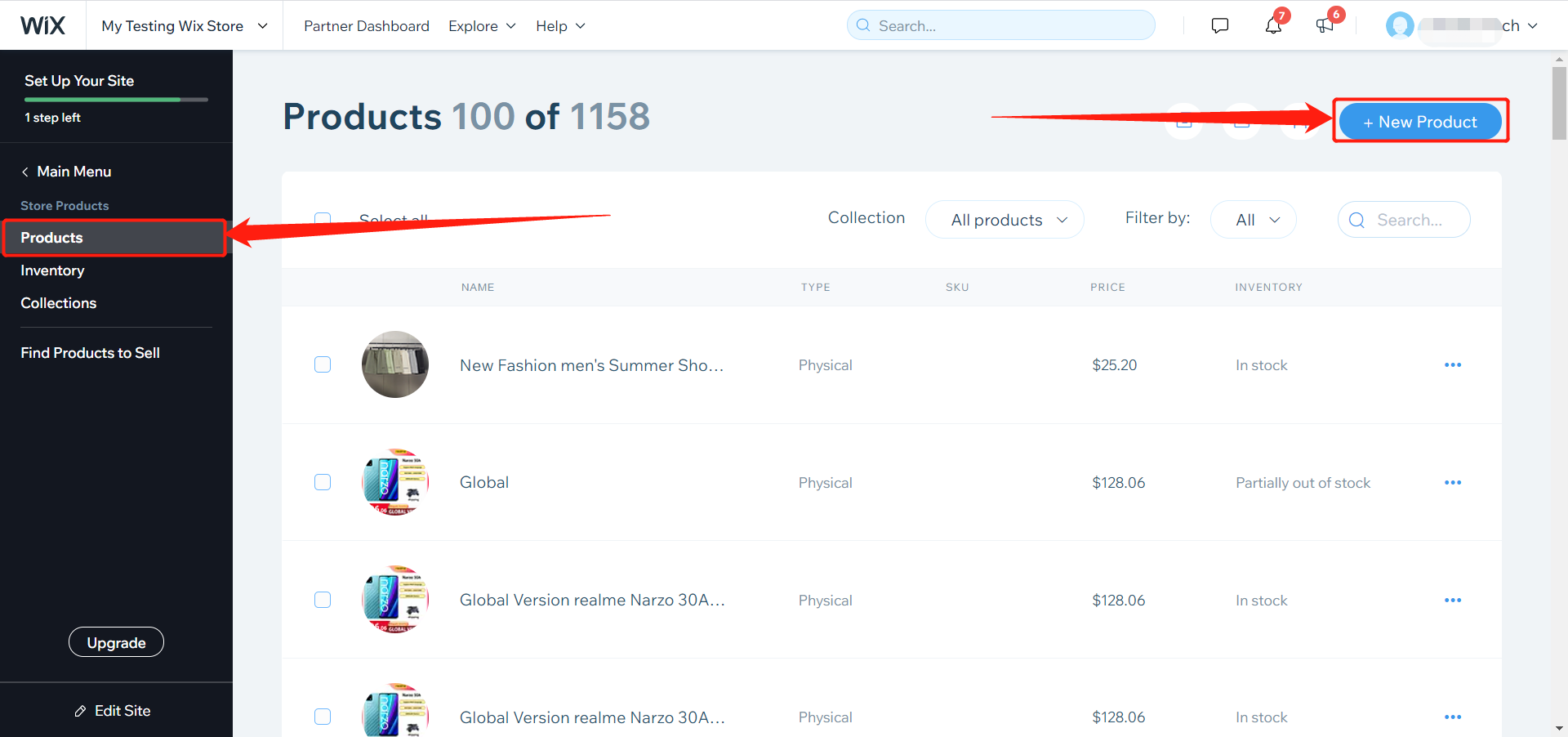Click the back chevron beside Main Menu

pos(25,172)
